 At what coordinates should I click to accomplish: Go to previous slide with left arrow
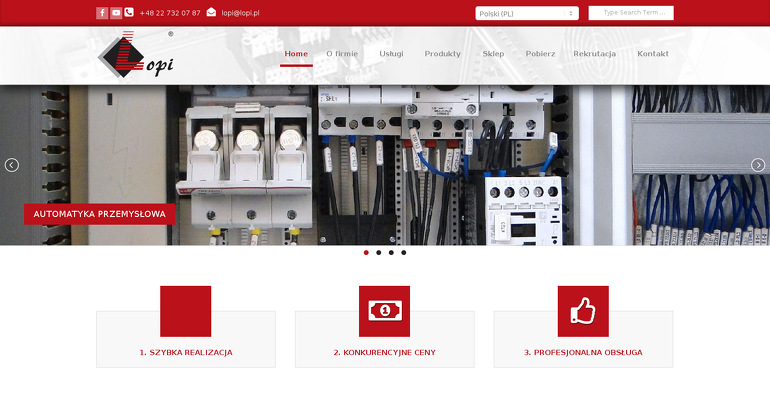click(12, 165)
